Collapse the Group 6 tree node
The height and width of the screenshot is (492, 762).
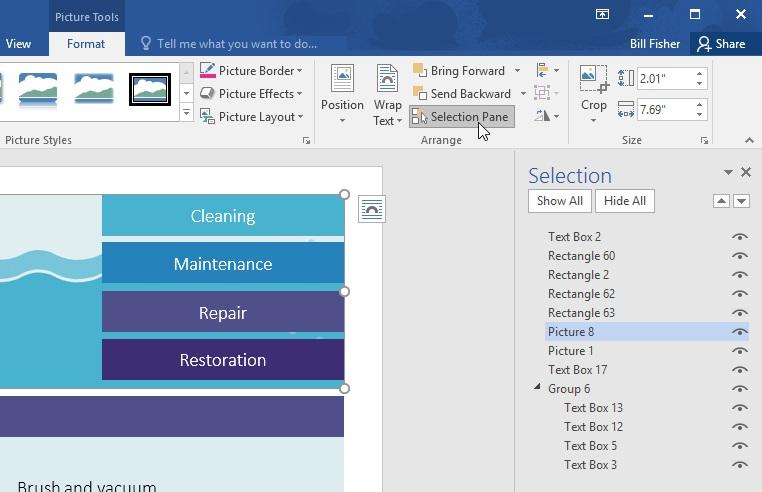click(x=537, y=387)
